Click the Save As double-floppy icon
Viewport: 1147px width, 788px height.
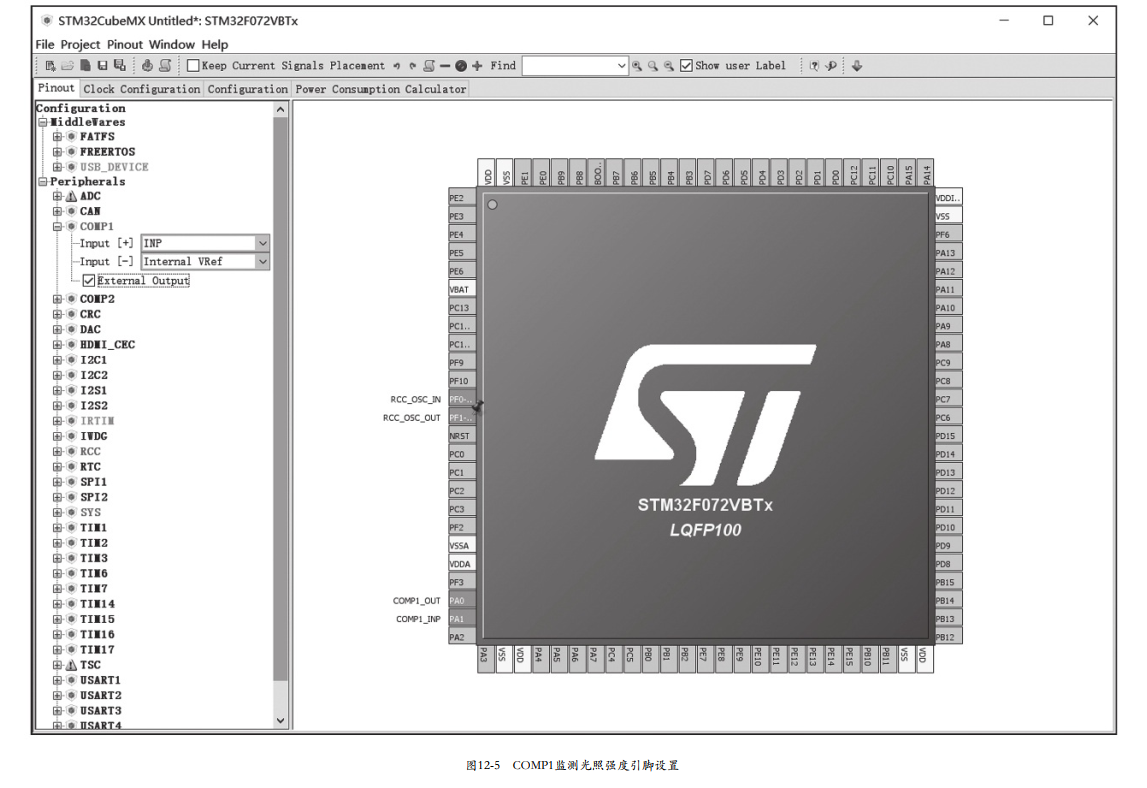(120, 66)
